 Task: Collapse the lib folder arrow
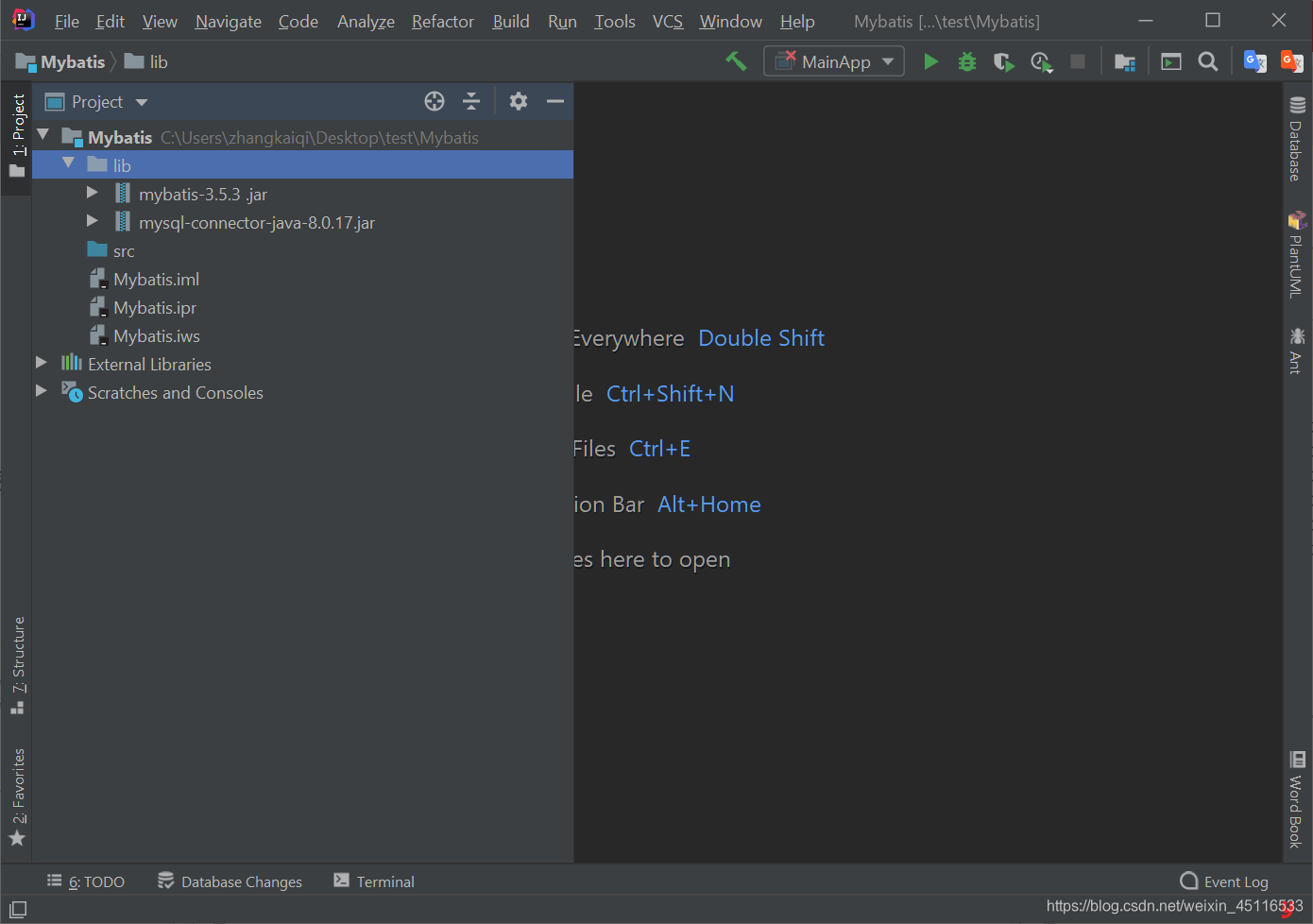(68, 164)
